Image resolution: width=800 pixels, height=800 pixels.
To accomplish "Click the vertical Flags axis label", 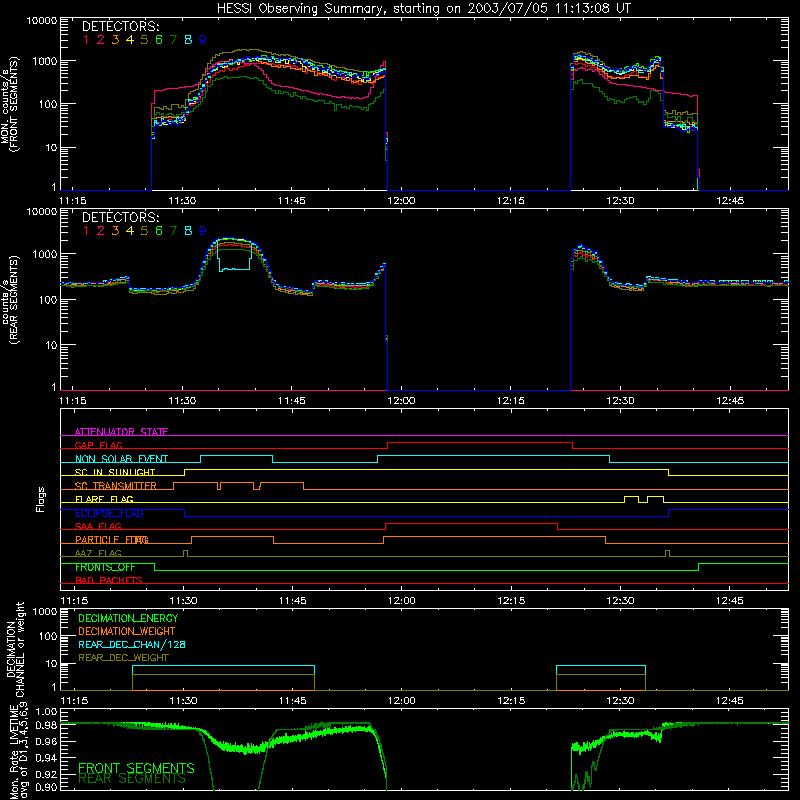I will click(41, 499).
